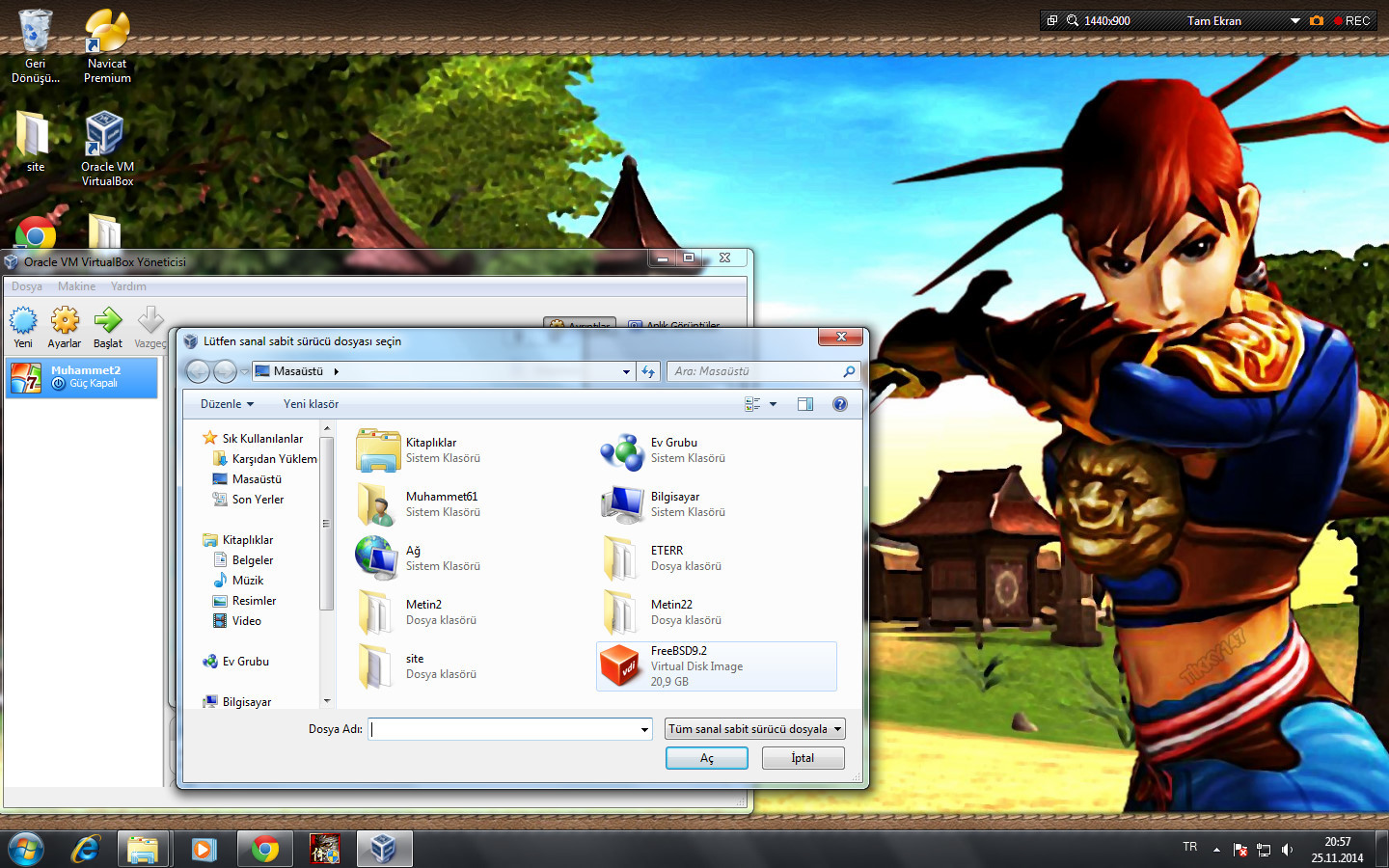The image size is (1389, 868).
Task: Expand the Masaüstü breadcrumb arrow
Action: click(x=336, y=371)
